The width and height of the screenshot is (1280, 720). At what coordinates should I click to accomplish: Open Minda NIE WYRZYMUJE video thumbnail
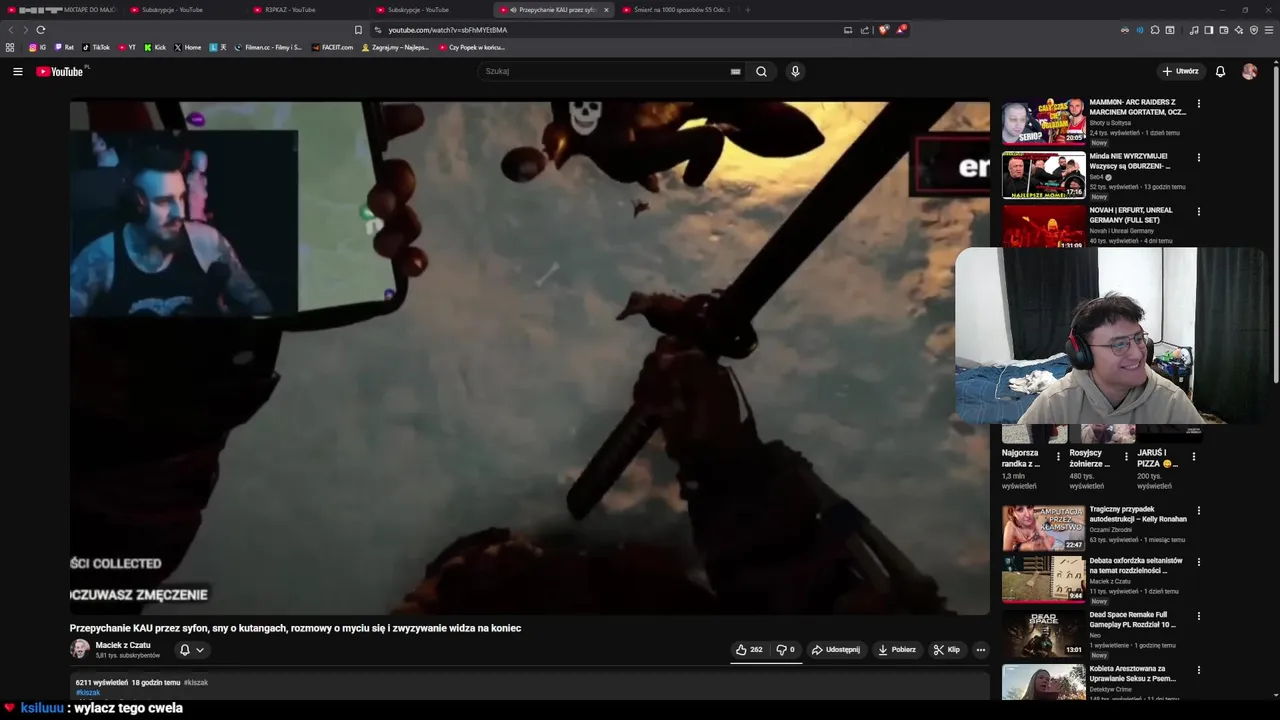pos(1043,175)
